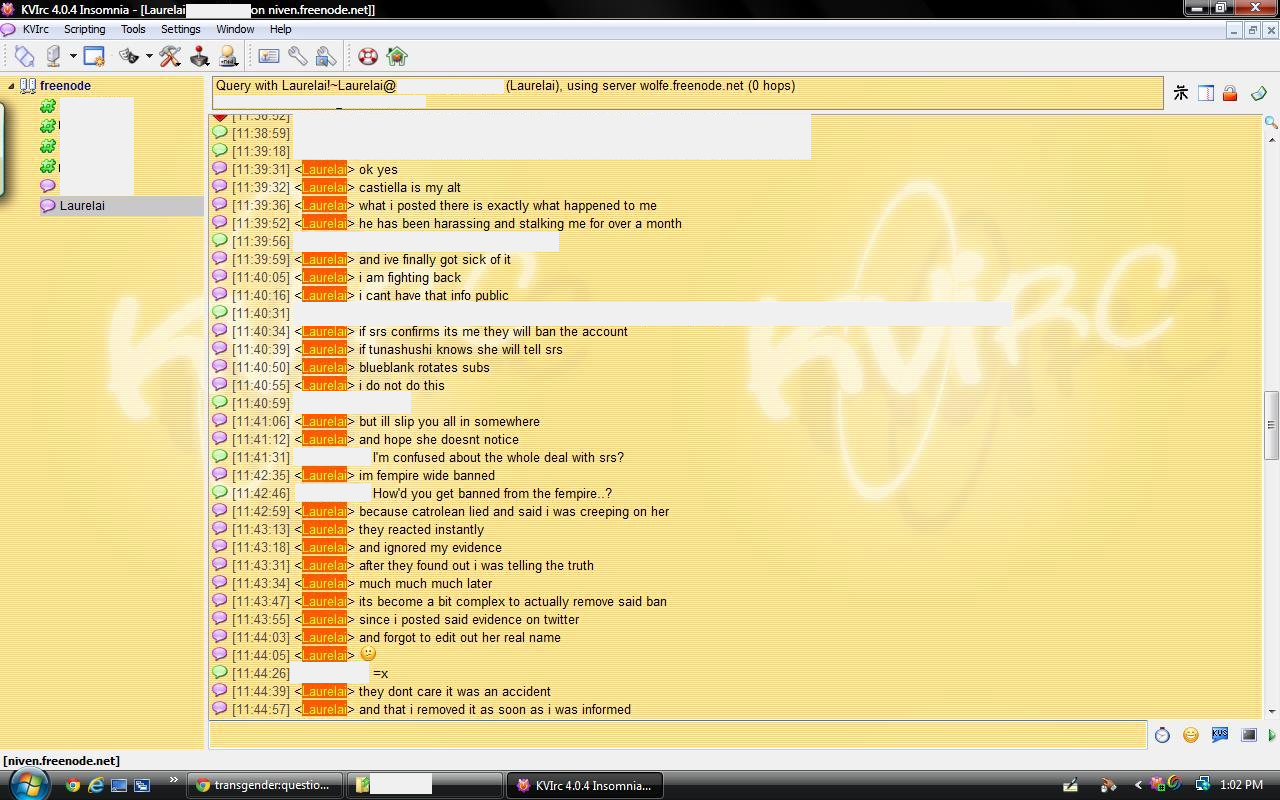Open the emoticon smiley picker near the input
The height and width of the screenshot is (800, 1280).
[1190, 735]
